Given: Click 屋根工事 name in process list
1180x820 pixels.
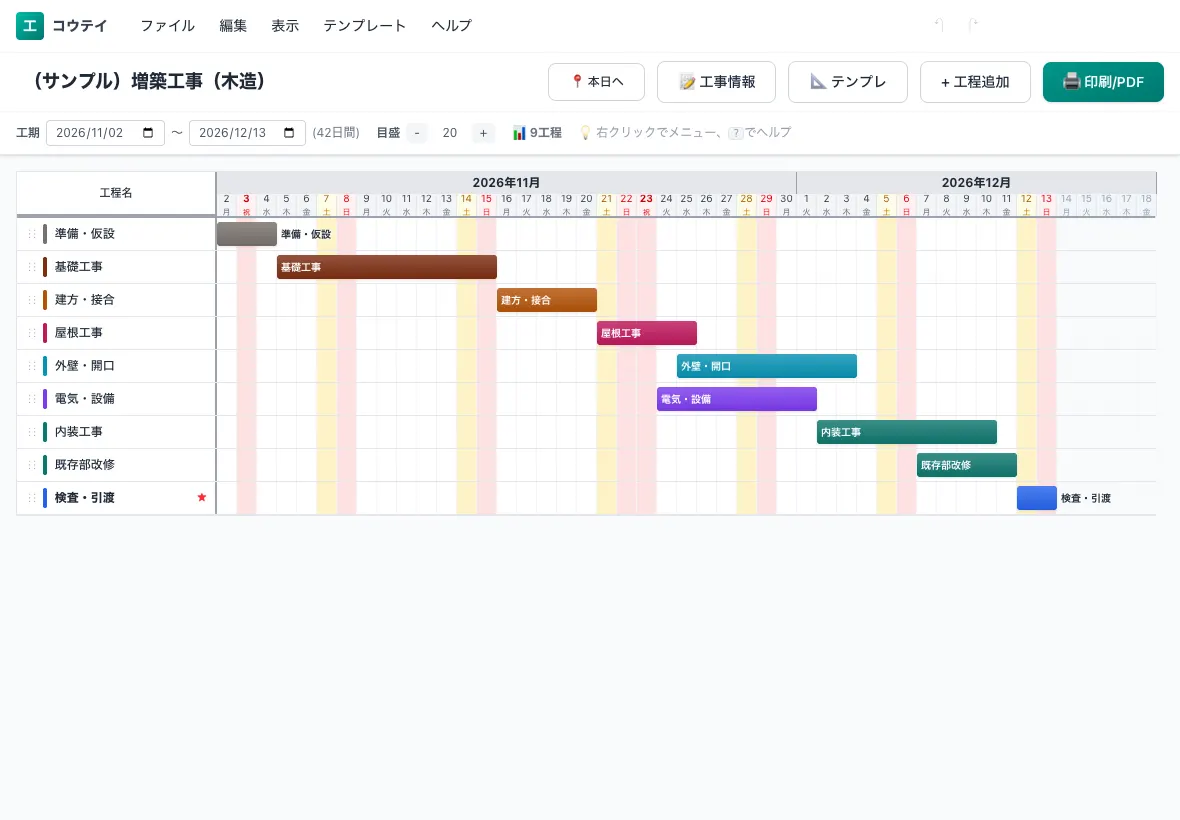Looking at the screenshot, I should click(79, 333).
